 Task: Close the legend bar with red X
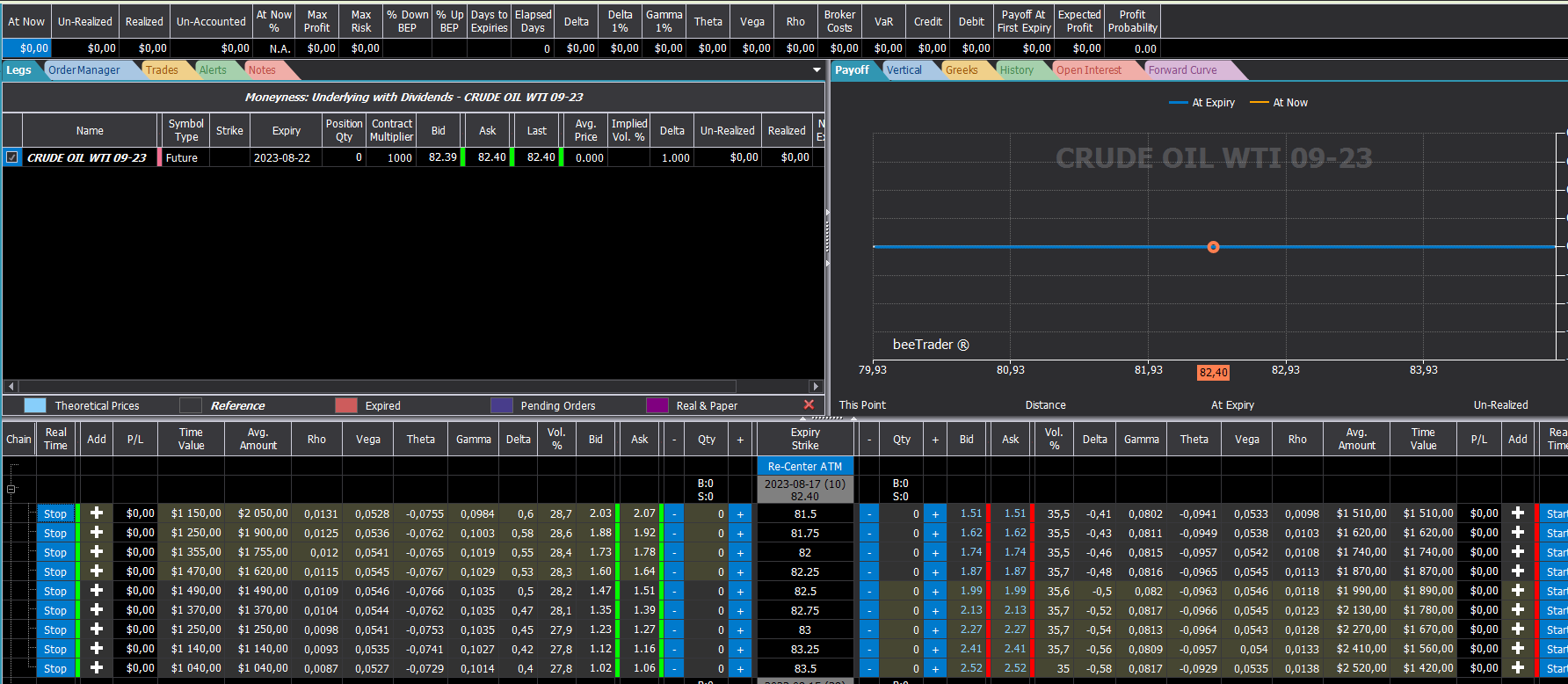click(x=809, y=404)
